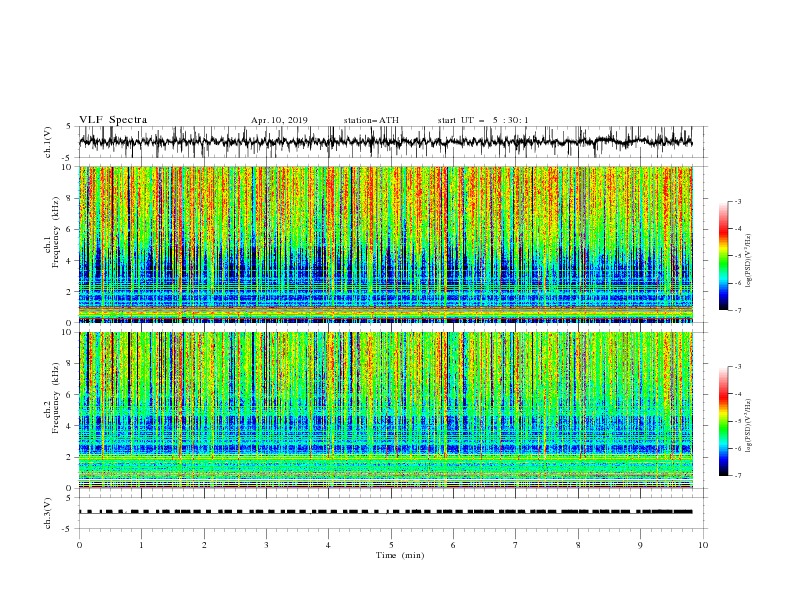792x612 pixels.
Task: Click the date "Apr. 10, 2019"
Action: (x=279, y=120)
